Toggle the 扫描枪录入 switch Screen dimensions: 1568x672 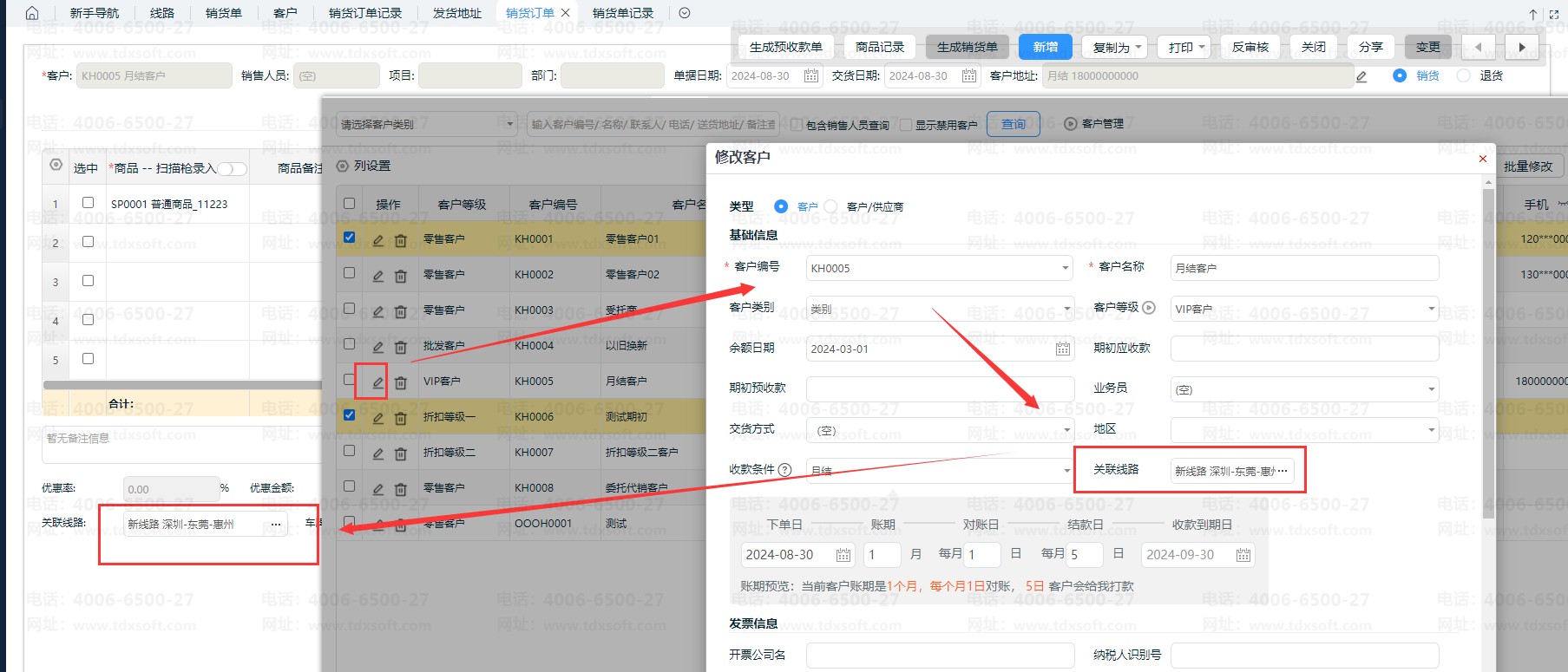[232, 169]
